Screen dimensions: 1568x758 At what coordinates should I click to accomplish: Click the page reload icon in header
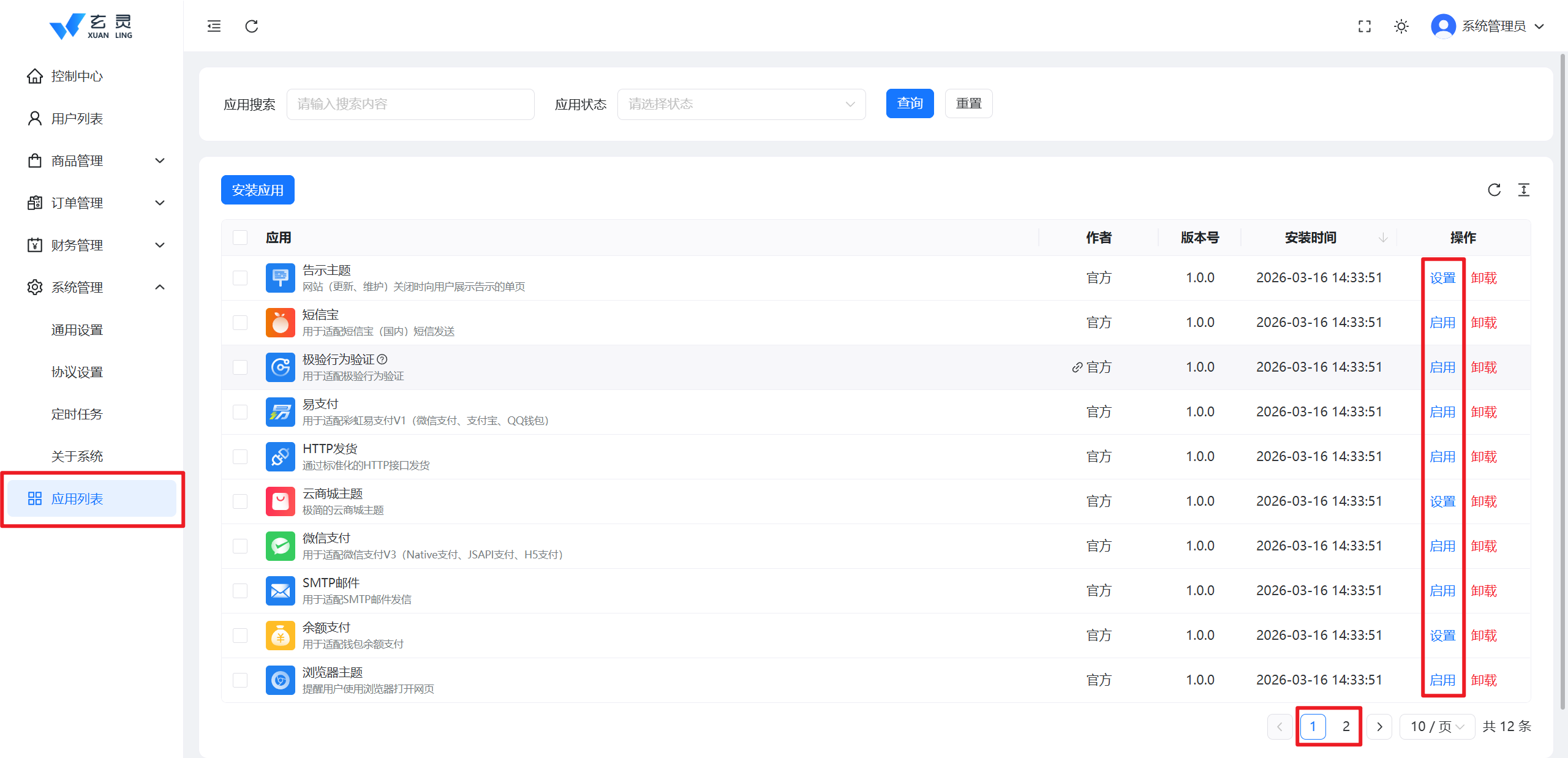coord(252,26)
